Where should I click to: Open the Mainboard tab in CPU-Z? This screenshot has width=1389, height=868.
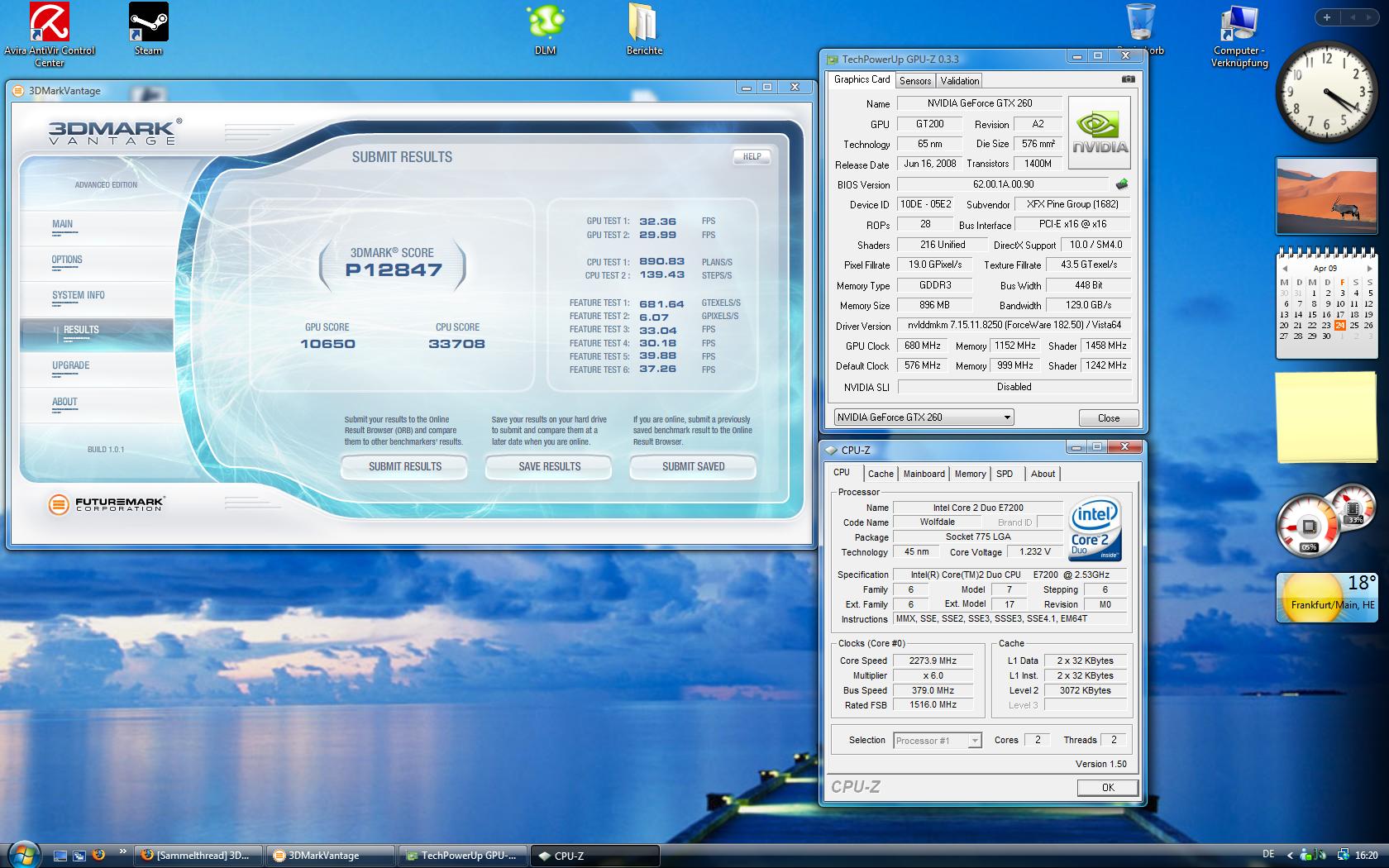(x=924, y=474)
